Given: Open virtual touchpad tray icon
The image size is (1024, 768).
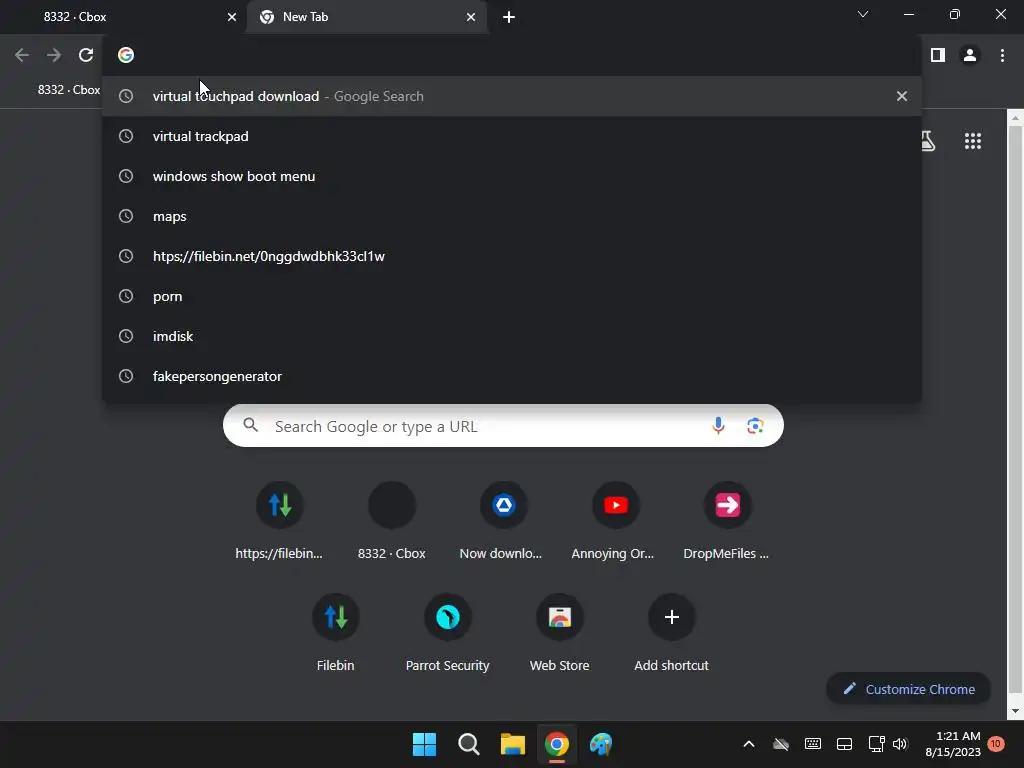Looking at the screenshot, I should coord(844,744).
